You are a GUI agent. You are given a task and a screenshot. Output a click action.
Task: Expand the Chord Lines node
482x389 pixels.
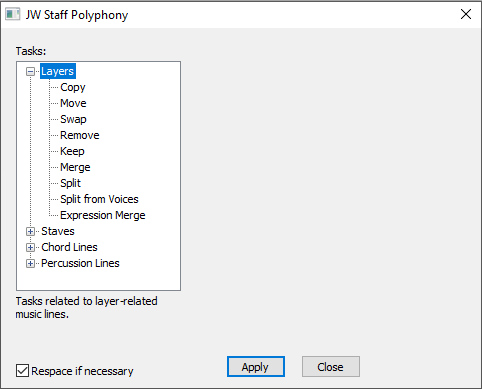click(30, 247)
